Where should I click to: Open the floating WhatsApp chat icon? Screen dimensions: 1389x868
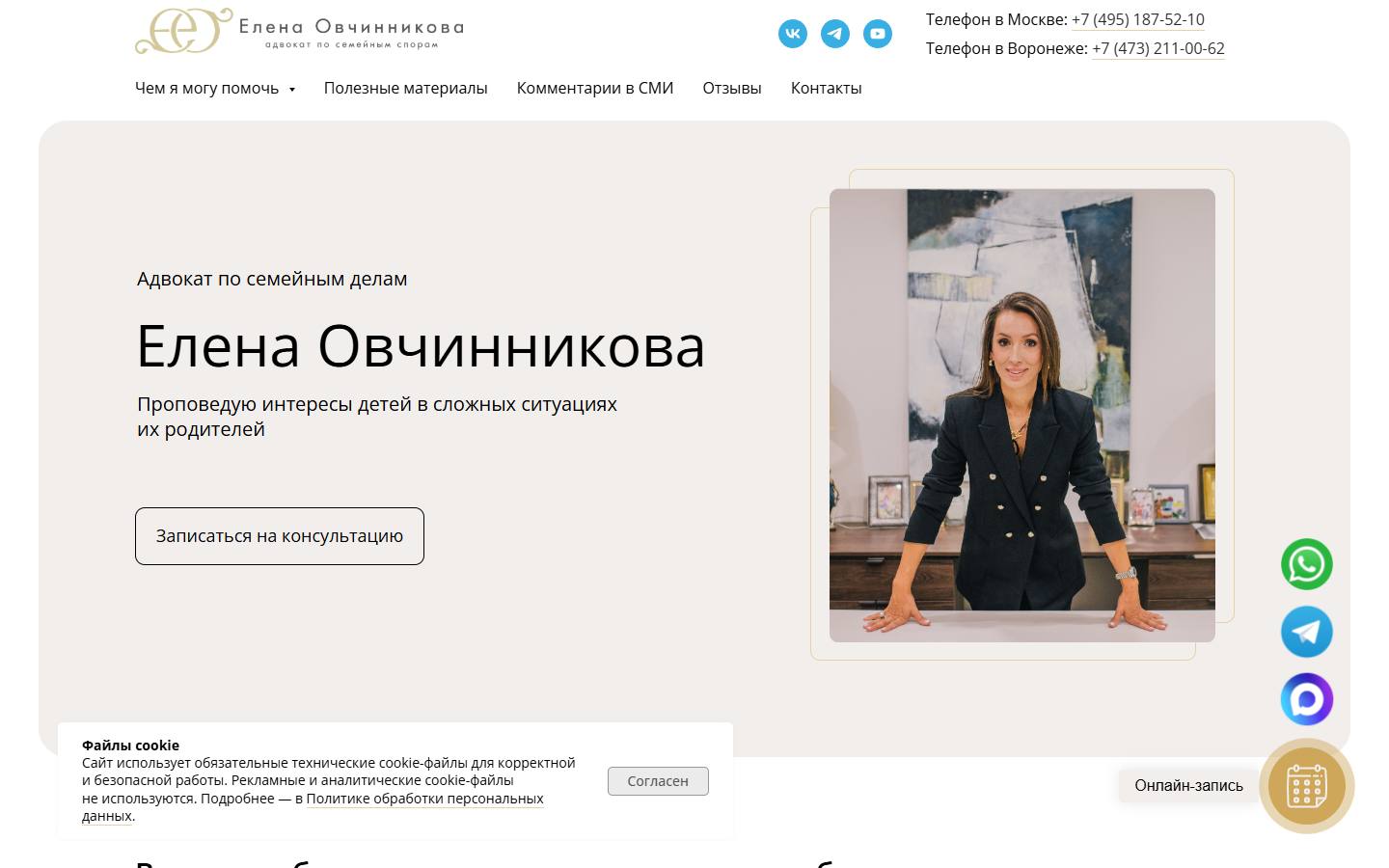(1307, 564)
